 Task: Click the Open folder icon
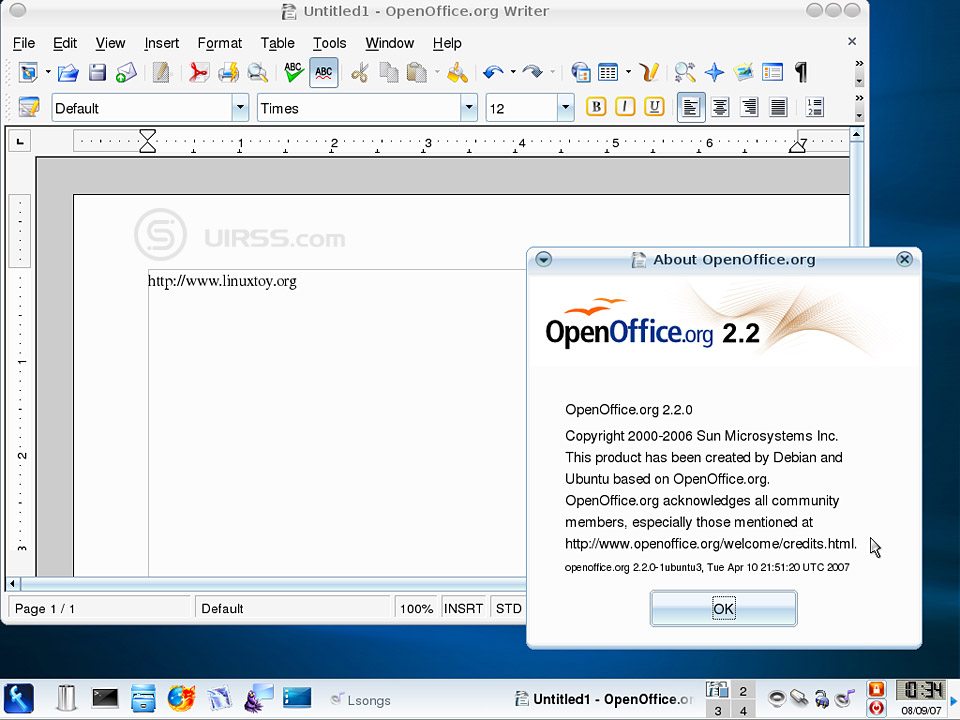click(x=68, y=72)
